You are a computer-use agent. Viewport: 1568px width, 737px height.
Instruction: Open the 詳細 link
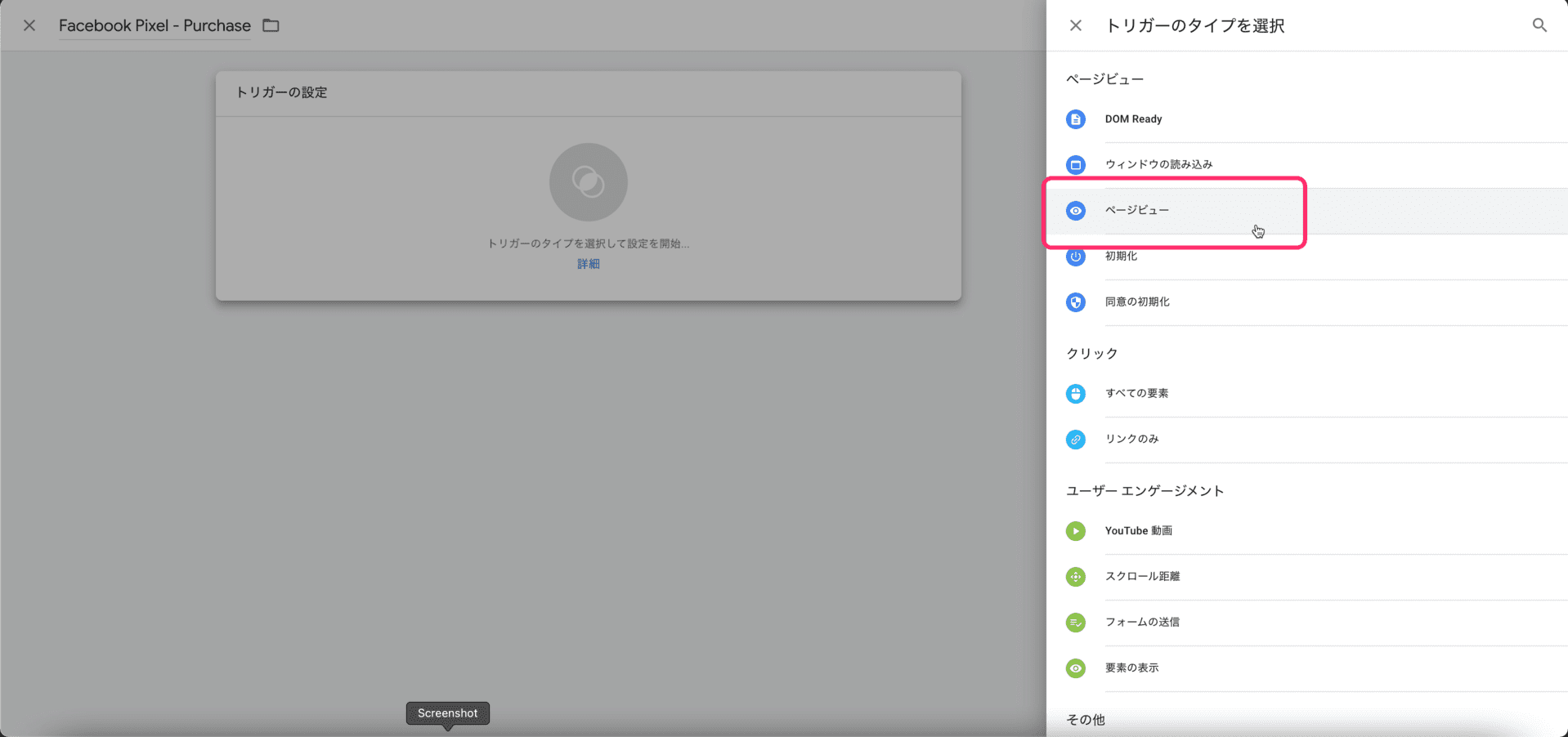point(589,264)
